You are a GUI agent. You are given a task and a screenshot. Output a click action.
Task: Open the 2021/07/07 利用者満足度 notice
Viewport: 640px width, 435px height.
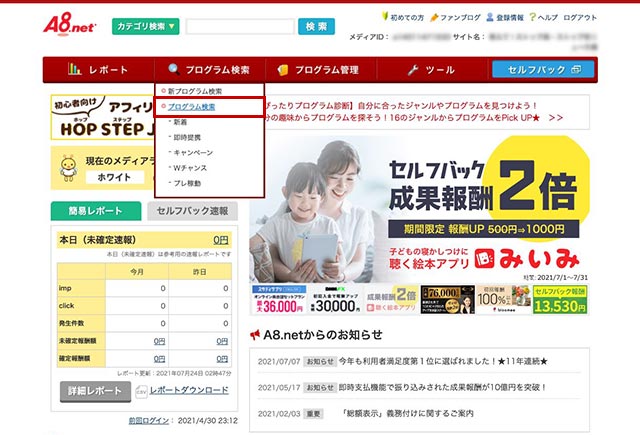pos(443,362)
